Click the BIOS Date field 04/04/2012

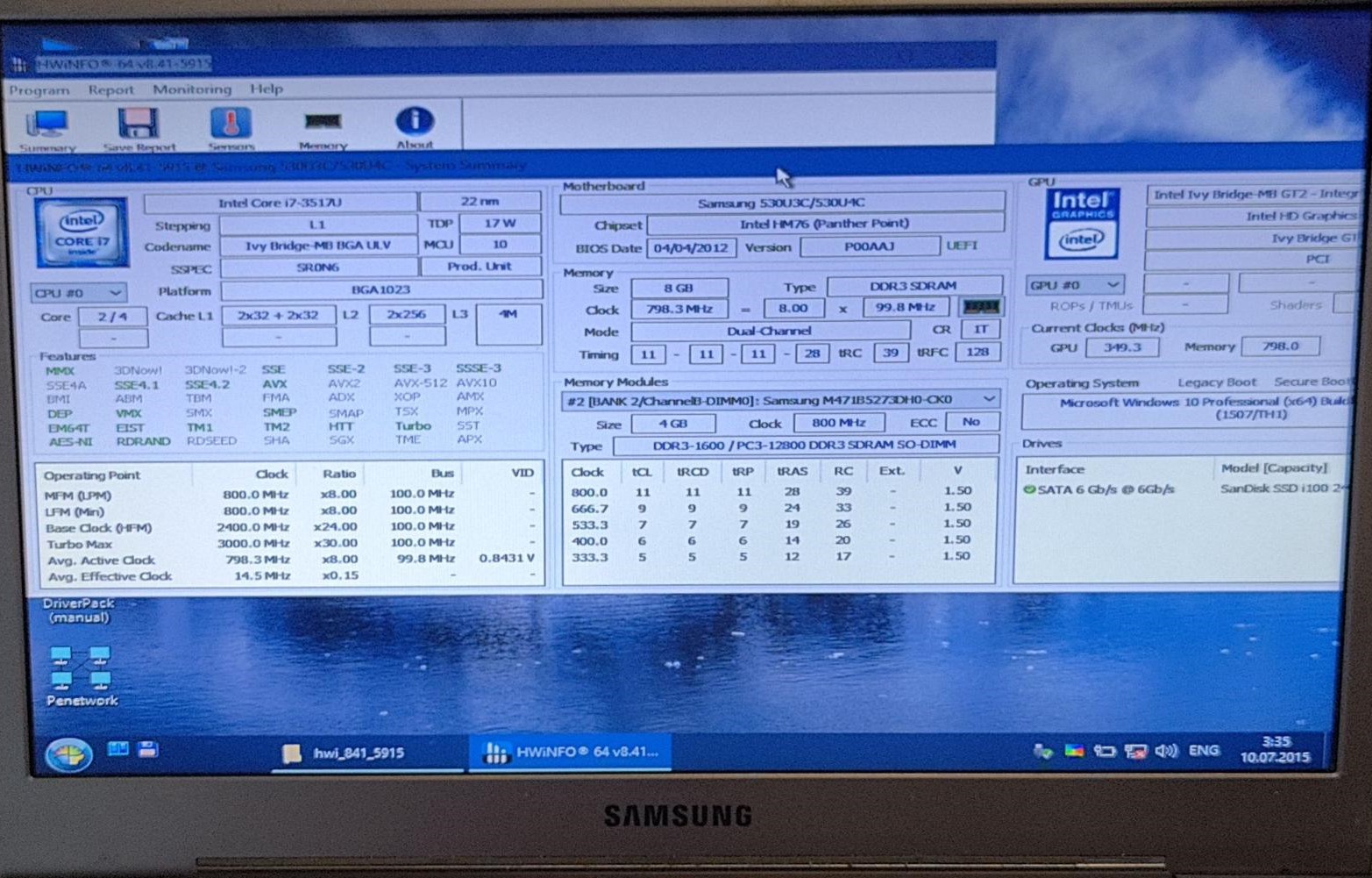(x=691, y=247)
